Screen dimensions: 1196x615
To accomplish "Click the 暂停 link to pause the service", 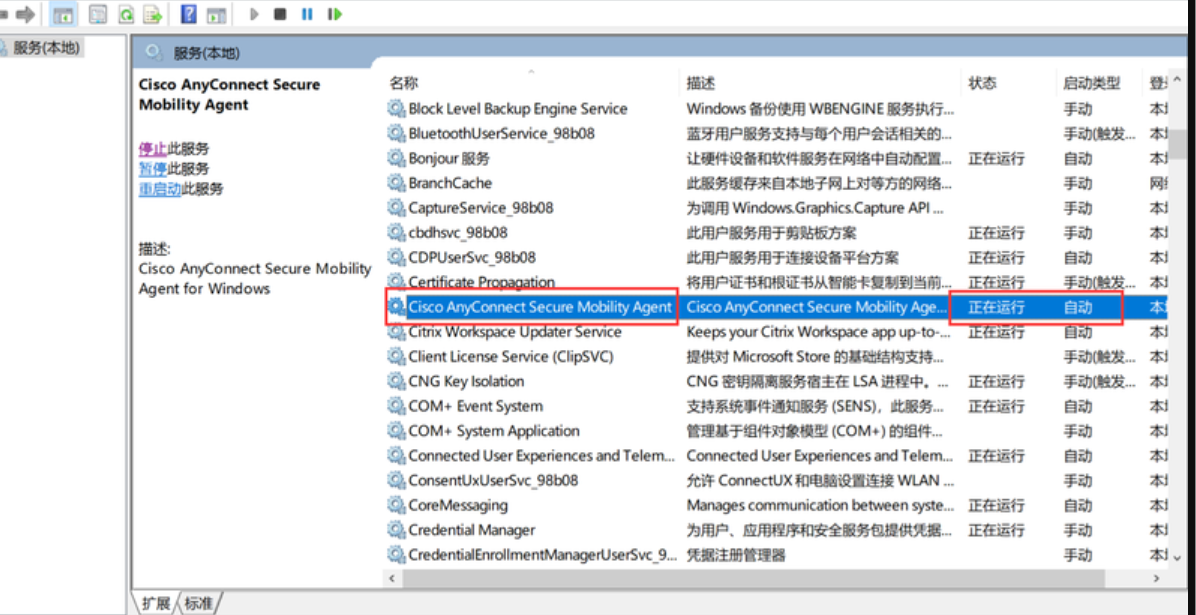I will (152, 169).
